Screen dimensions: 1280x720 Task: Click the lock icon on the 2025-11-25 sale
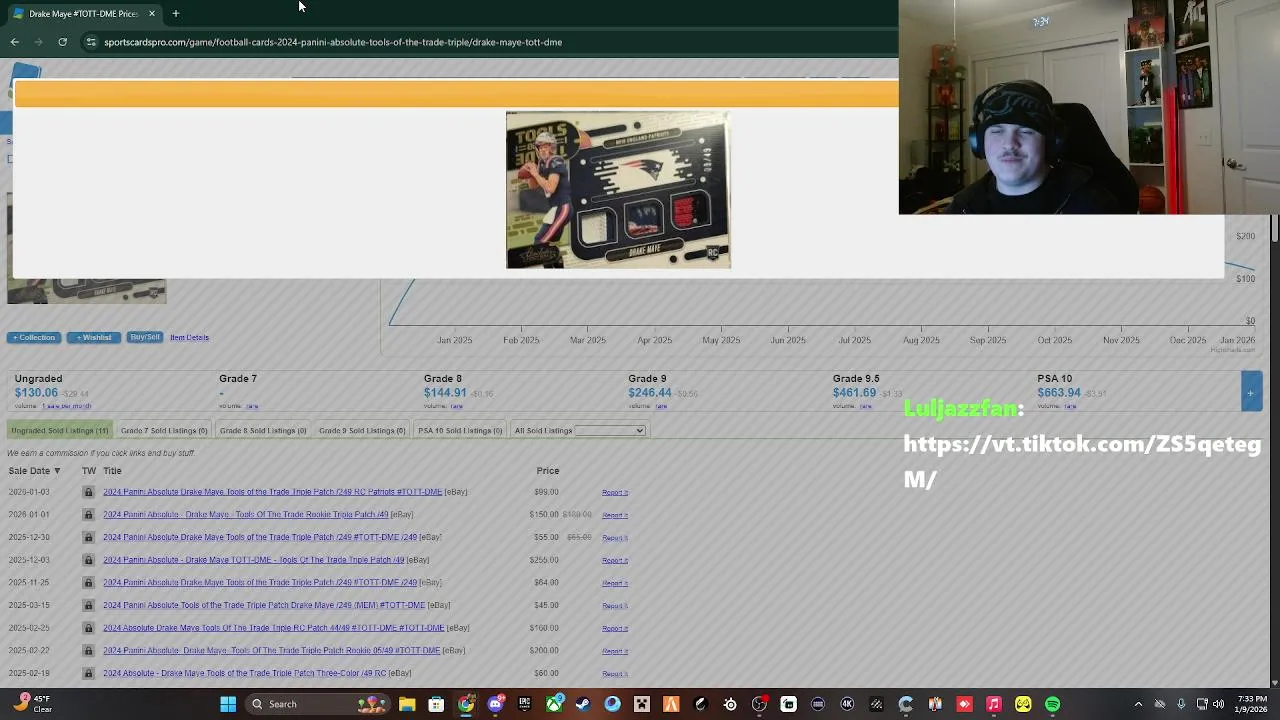point(88,583)
